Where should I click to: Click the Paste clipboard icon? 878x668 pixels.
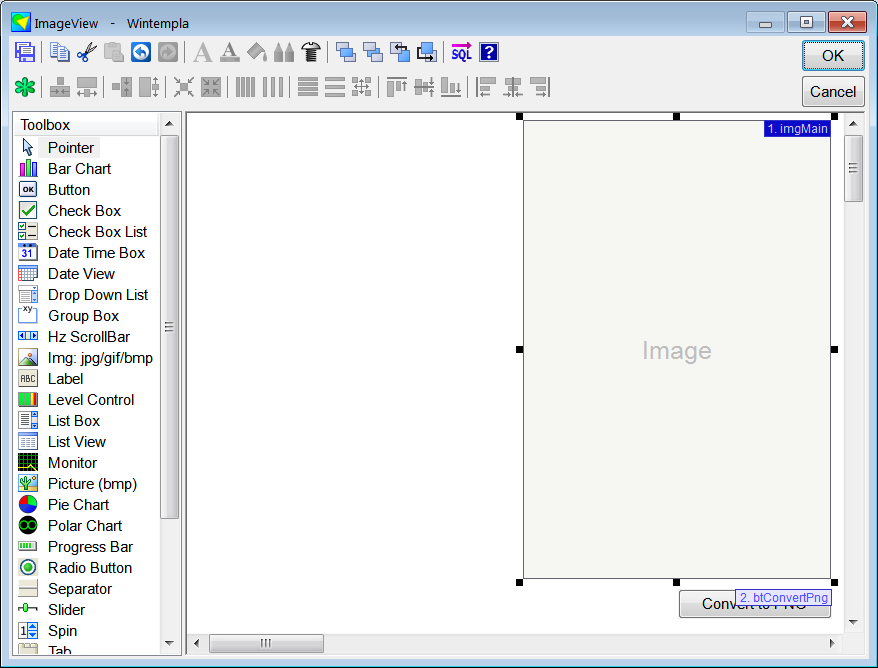(114, 53)
